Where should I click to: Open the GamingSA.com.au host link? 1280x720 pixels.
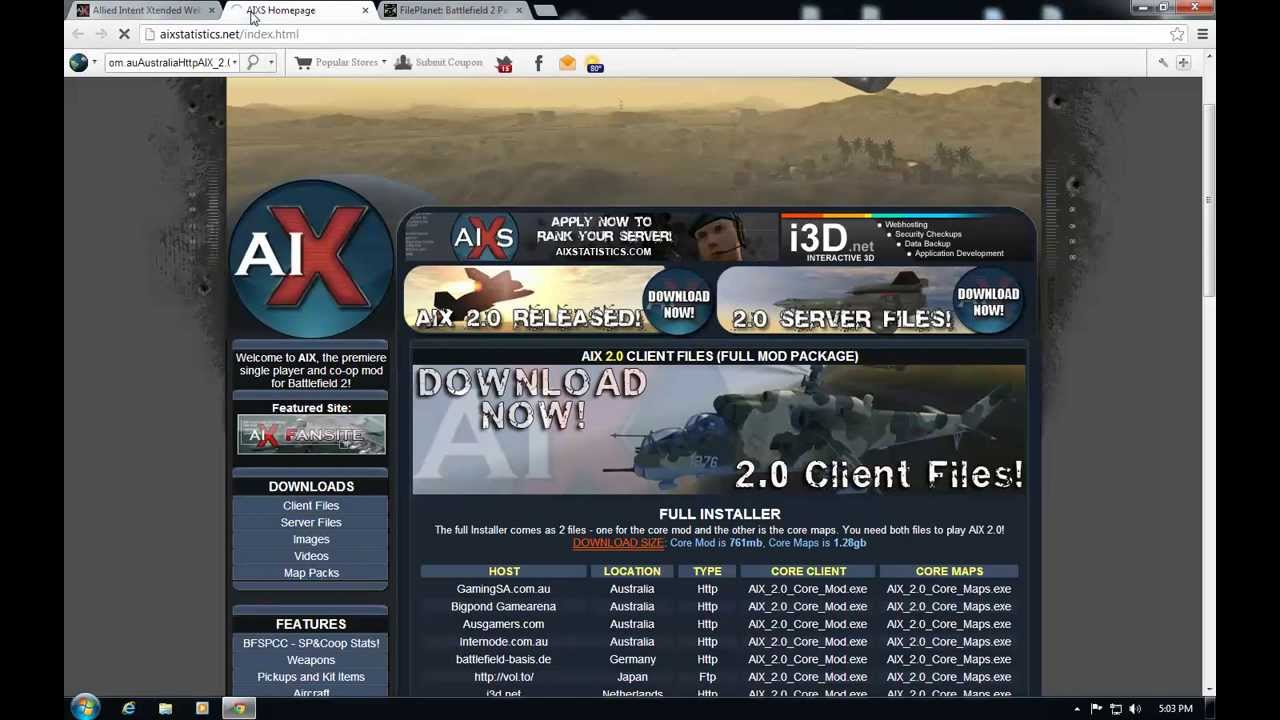503,589
